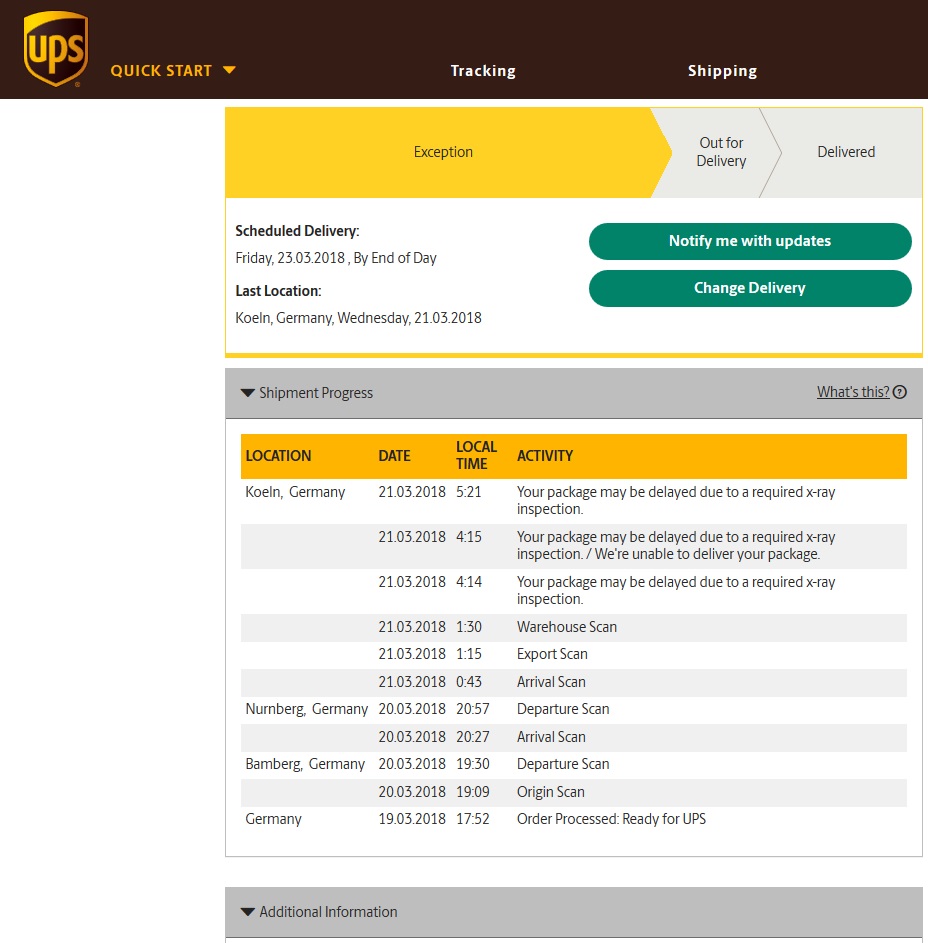Click the 4:14 local time cell

[x=469, y=582]
